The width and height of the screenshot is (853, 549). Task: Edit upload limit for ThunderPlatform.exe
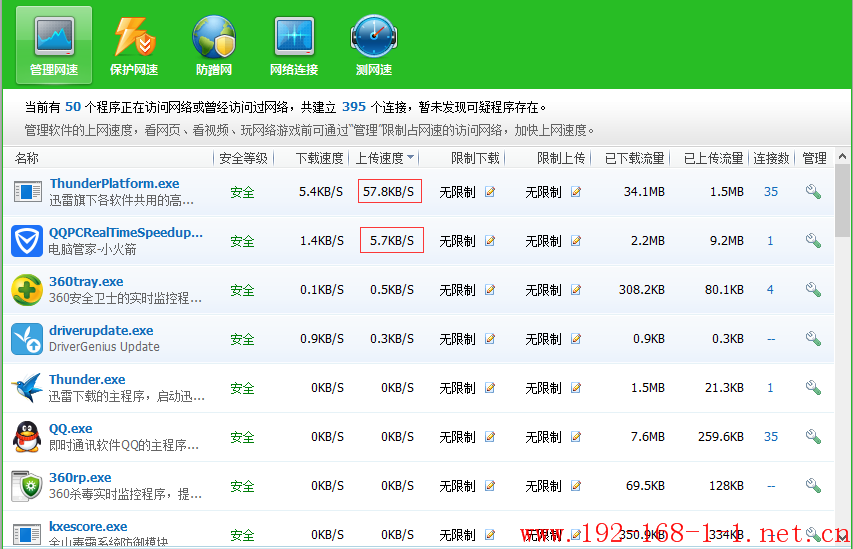tap(576, 192)
